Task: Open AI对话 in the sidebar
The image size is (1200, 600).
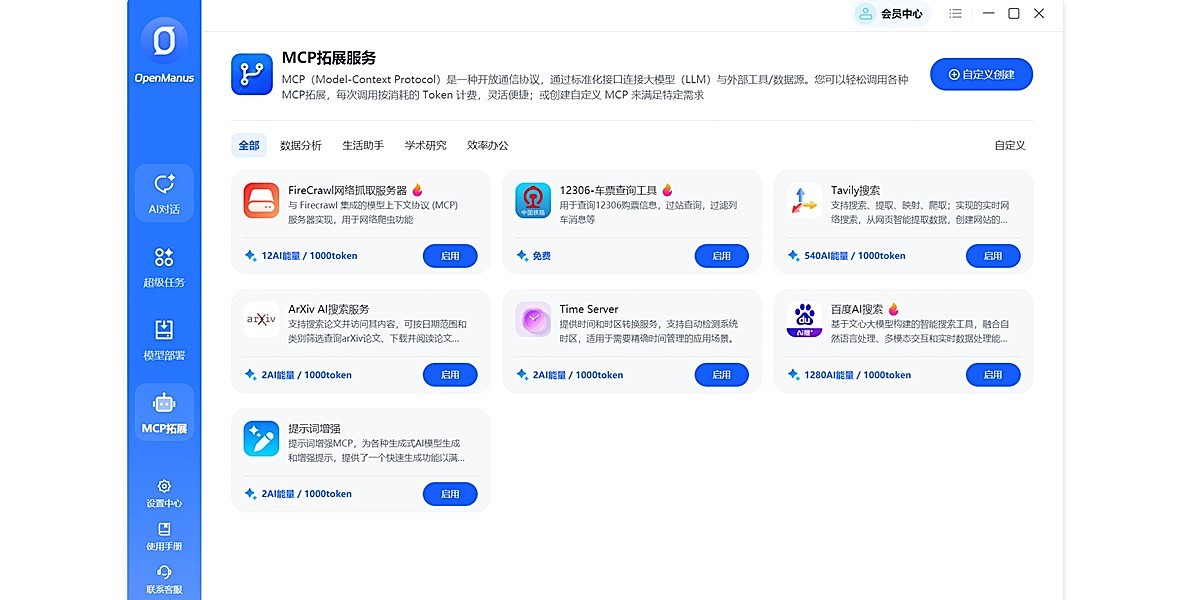Action: [164, 192]
